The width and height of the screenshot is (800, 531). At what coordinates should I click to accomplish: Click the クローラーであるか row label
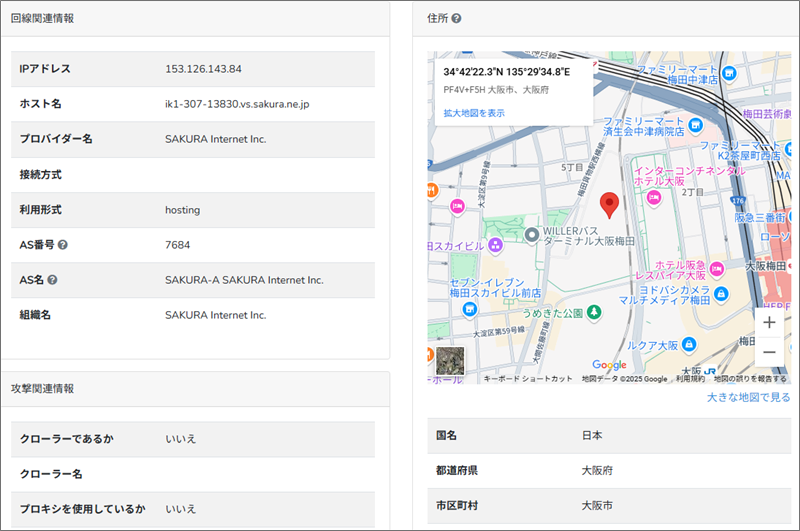point(67,439)
